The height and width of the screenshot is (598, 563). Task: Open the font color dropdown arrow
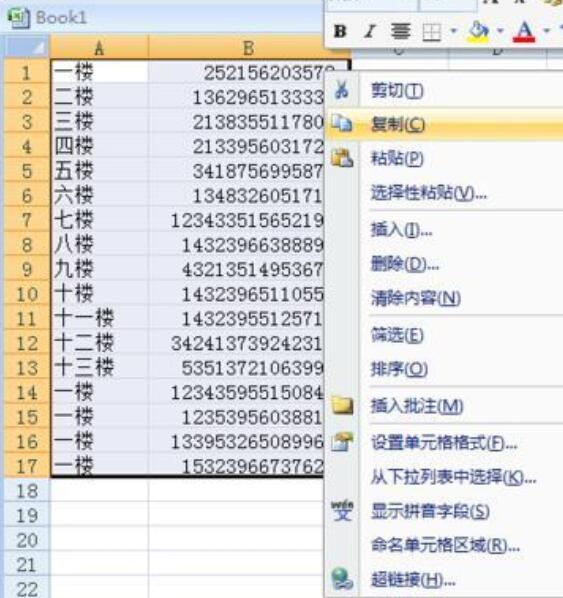click(x=547, y=31)
